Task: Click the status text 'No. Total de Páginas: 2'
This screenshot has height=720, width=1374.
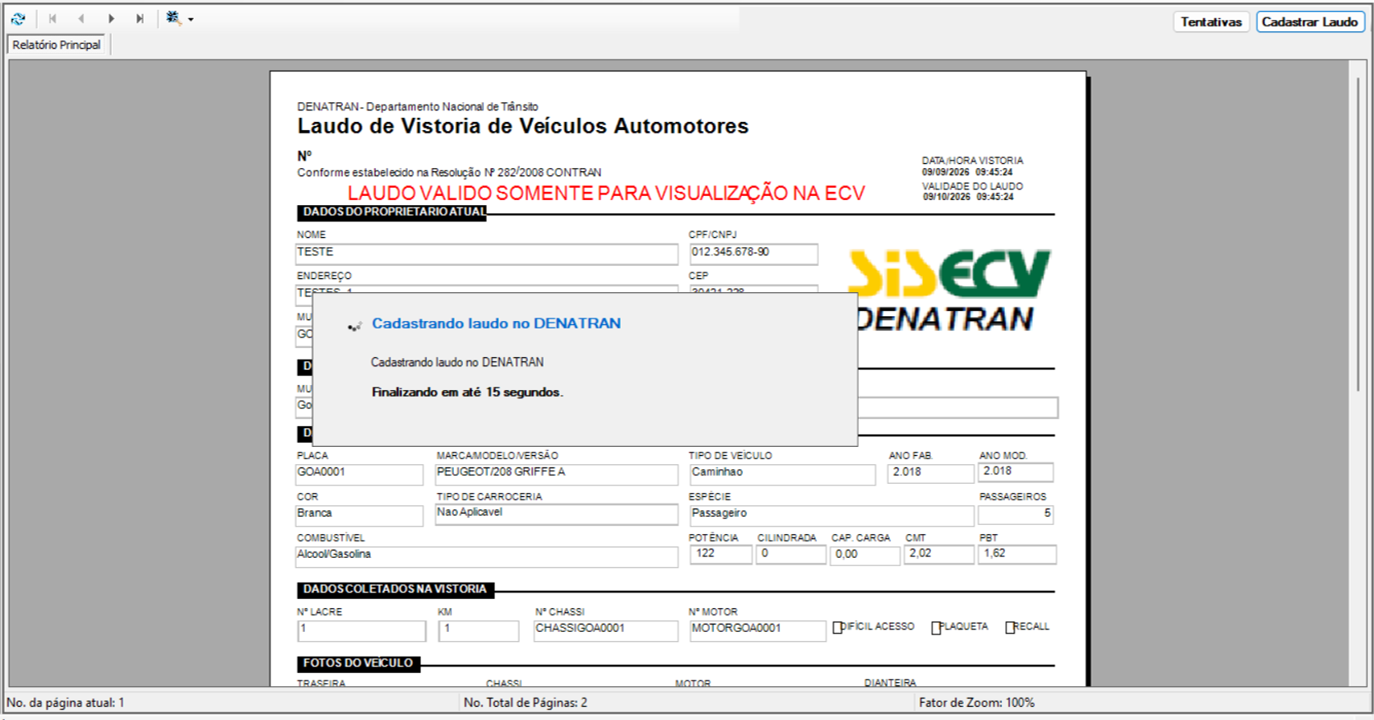Action: (526, 703)
